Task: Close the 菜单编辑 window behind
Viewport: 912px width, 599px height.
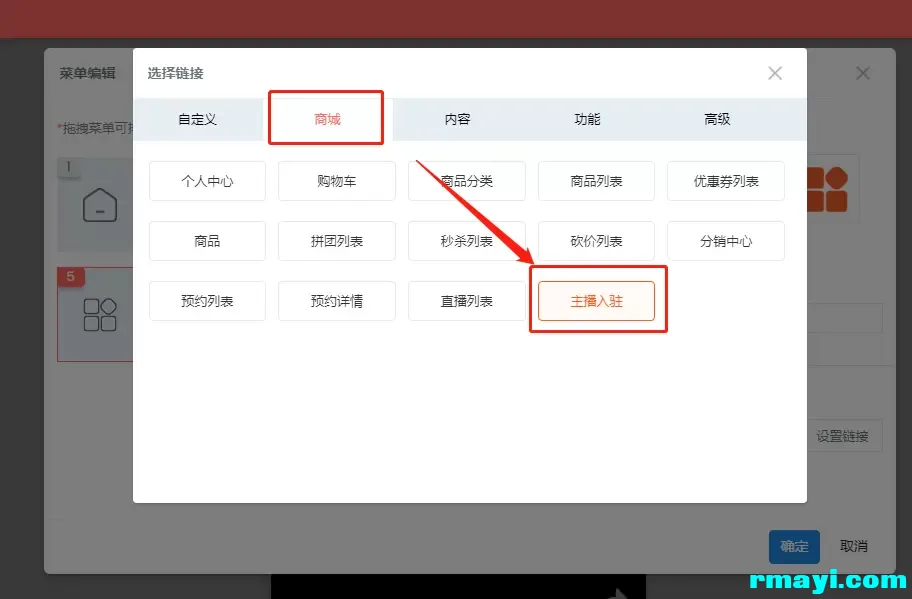Action: click(863, 73)
